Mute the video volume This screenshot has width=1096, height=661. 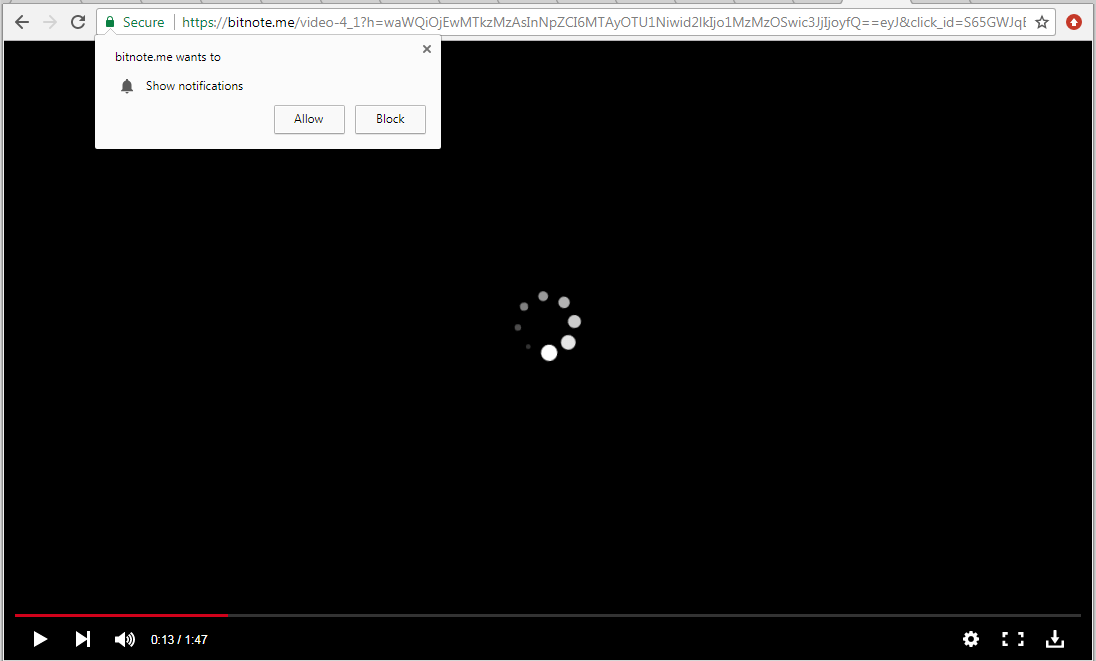click(x=124, y=639)
